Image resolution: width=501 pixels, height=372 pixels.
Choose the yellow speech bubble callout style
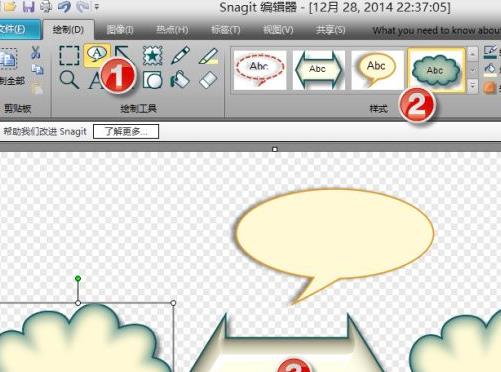[377, 70]
